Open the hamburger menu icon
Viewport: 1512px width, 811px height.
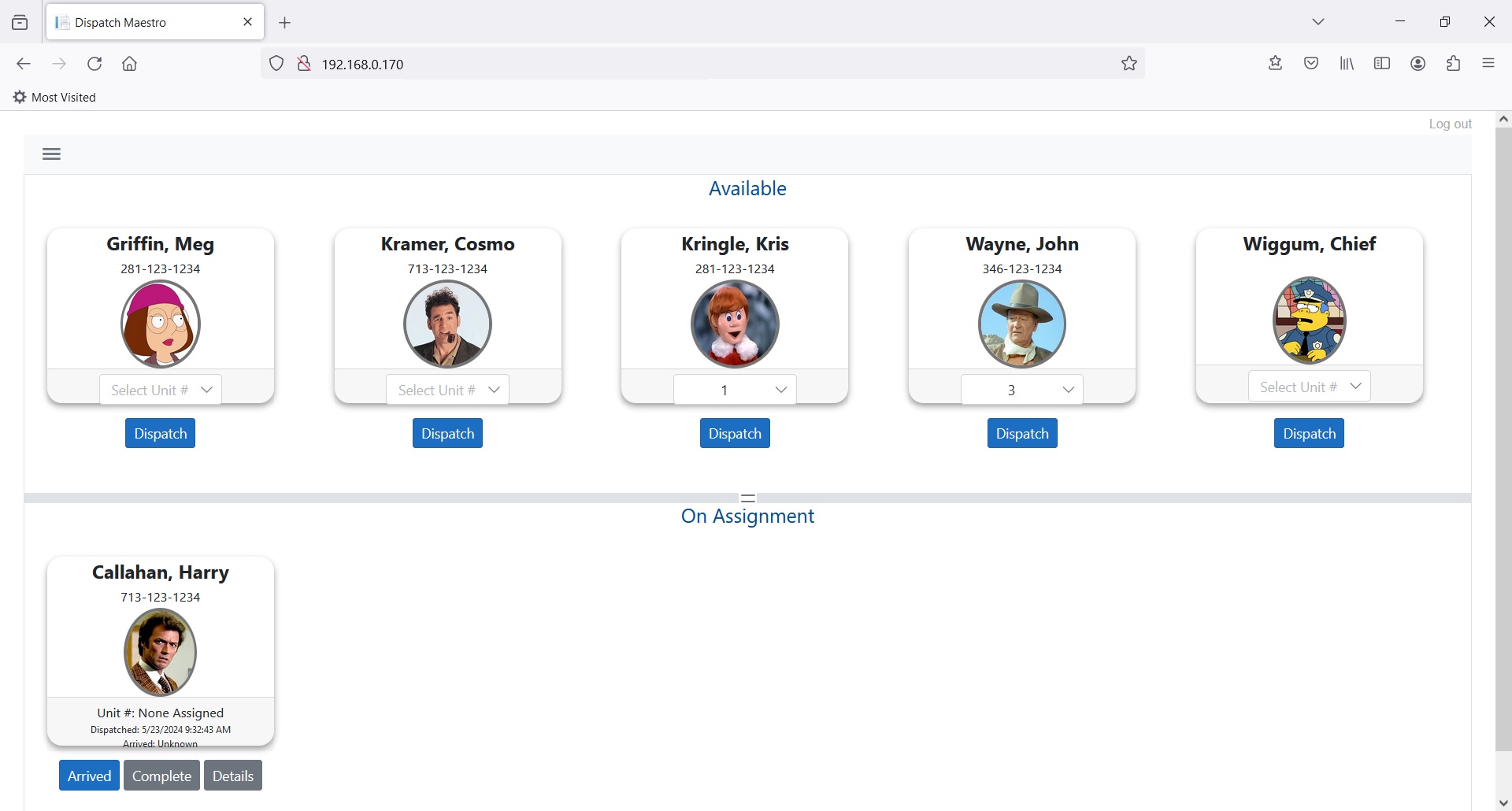tap(51, 154)
